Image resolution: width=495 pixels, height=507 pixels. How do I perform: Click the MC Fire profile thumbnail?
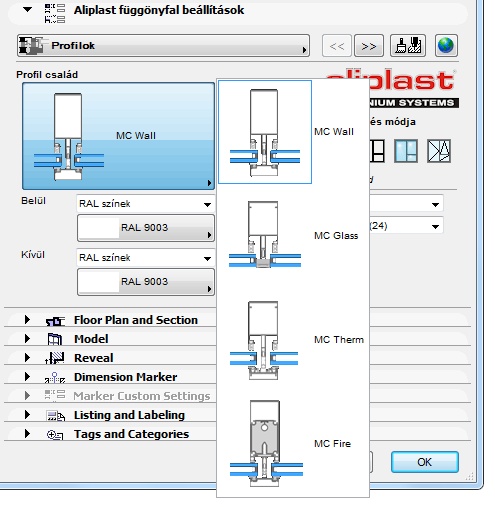[266, 443]
